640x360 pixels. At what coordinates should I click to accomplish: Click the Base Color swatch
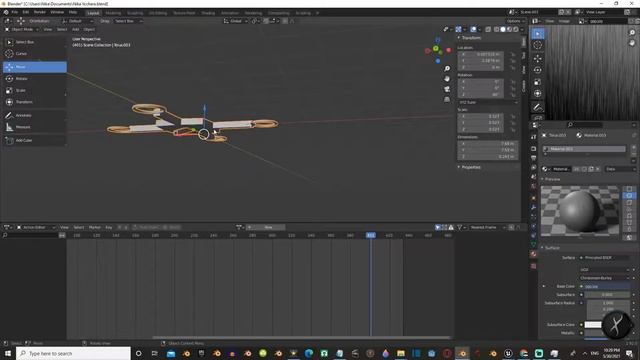pyautogui.click(x=607, y=287)
